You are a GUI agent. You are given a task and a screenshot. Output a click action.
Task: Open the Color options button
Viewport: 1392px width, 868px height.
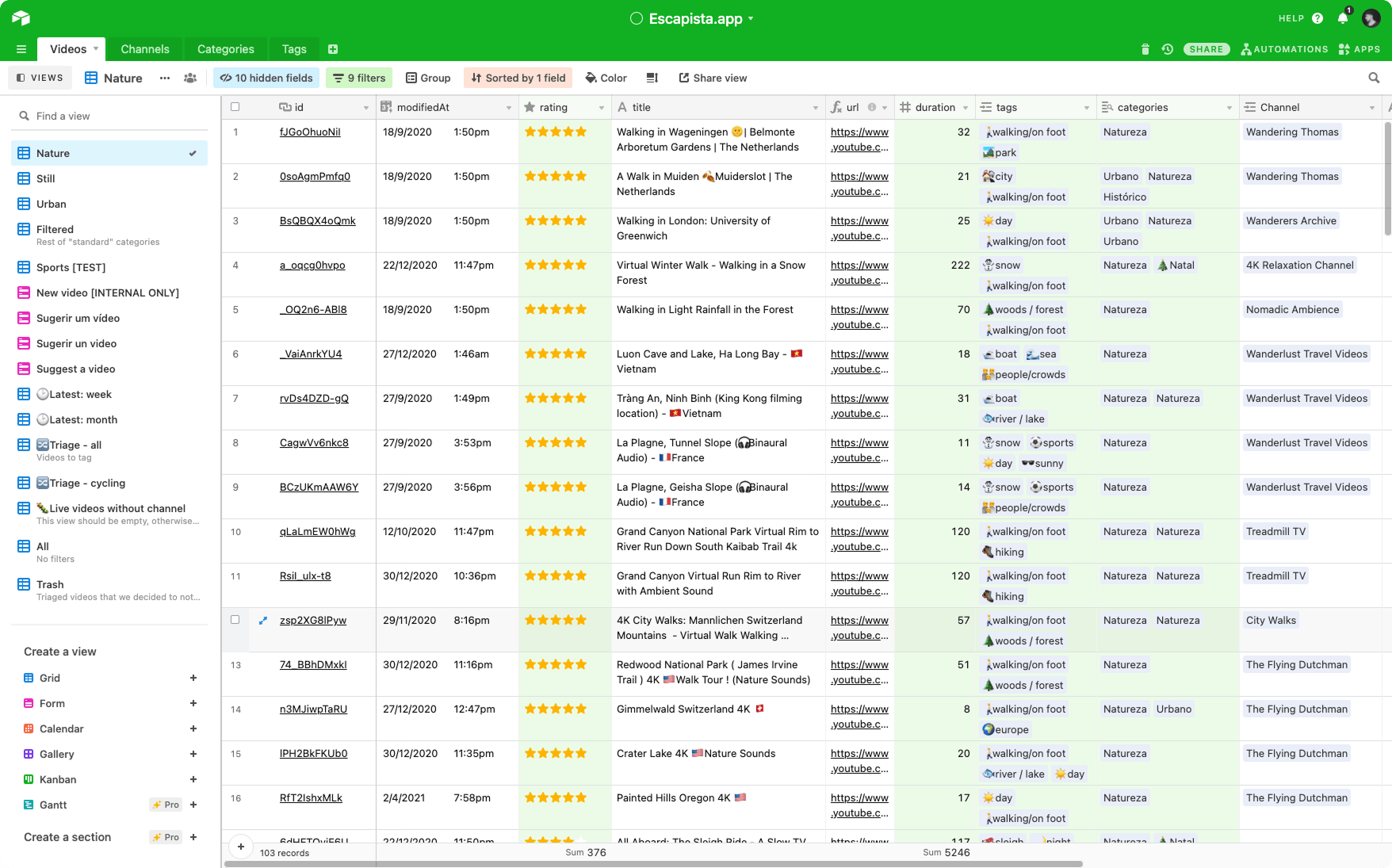pyautogui.click(x=606, y=78)
